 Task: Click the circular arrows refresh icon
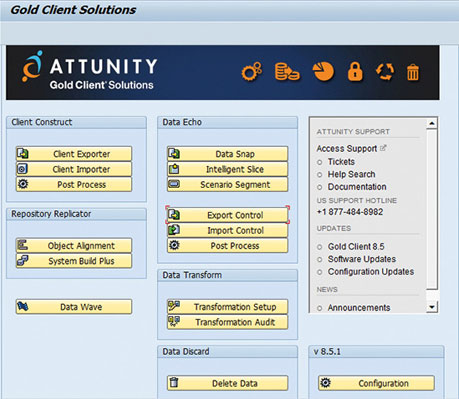[385, 72]
